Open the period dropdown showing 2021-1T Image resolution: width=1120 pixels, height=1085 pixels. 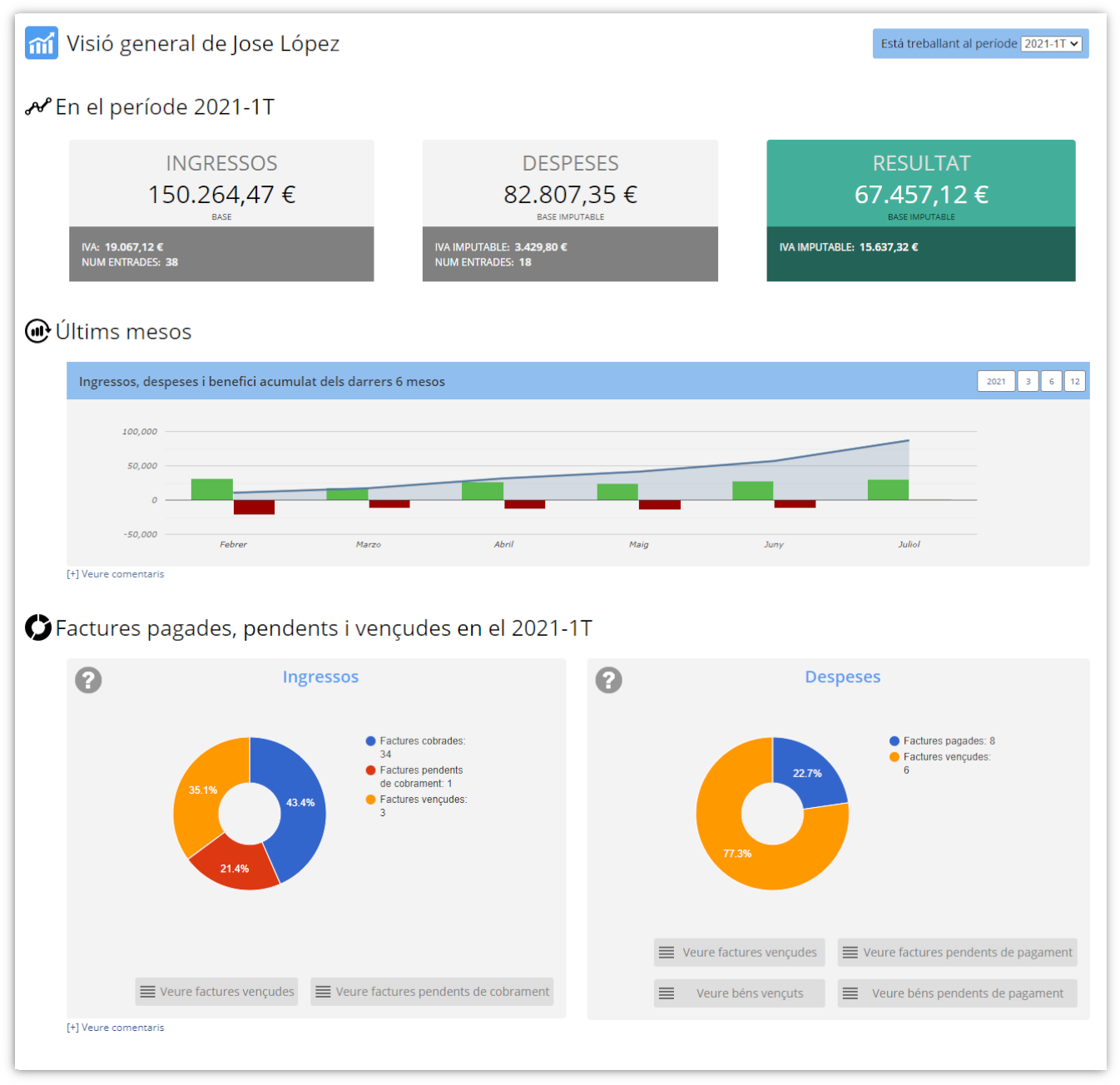click(1052, 44)
